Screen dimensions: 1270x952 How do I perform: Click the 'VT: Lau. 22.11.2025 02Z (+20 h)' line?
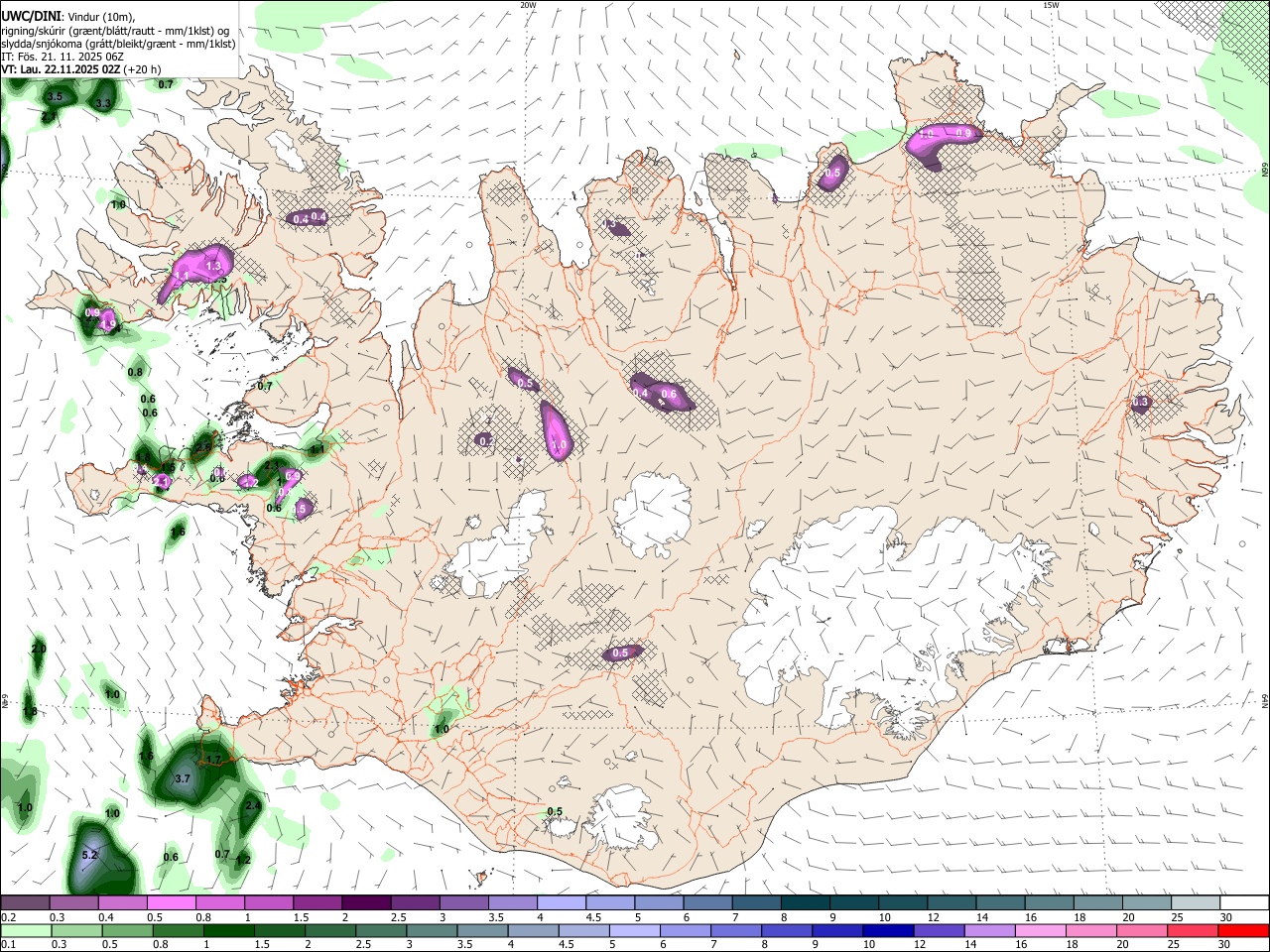point(80,69)
